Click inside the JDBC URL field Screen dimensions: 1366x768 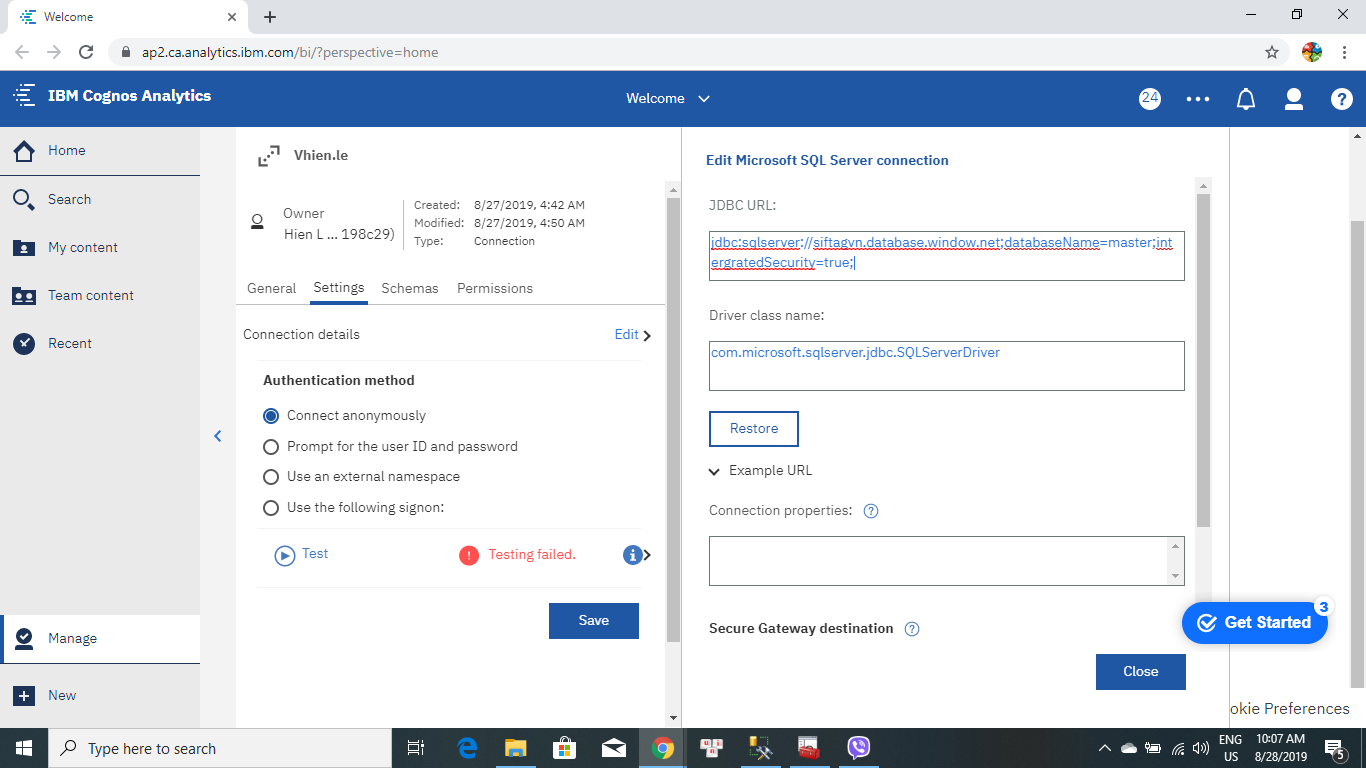click(945, 255)
